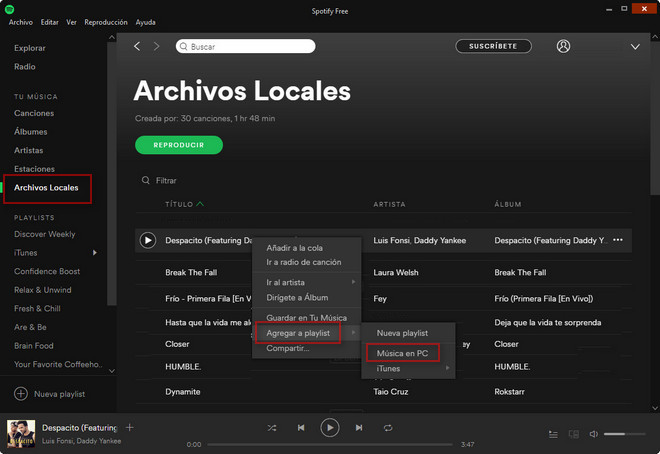This screenshot has width=660, height=454.
Task: Open Explorar in sidebar
Action: point(29,48)
